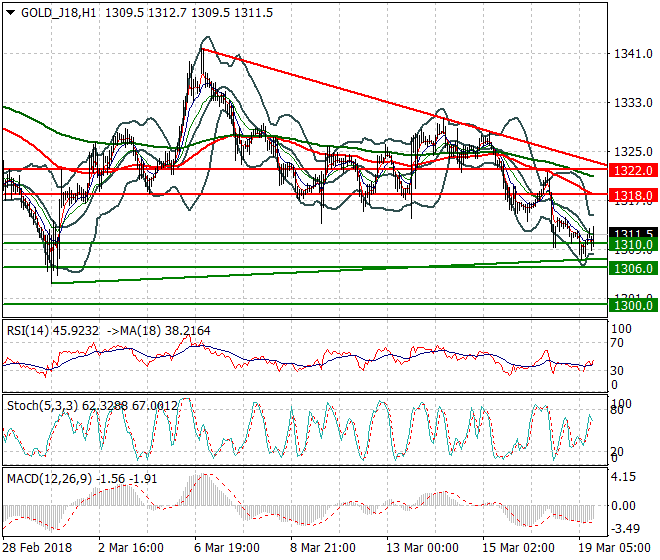Click the Stoch(5,3,3) indicator label
Screen dimensions: 660x560
[43, 406]
